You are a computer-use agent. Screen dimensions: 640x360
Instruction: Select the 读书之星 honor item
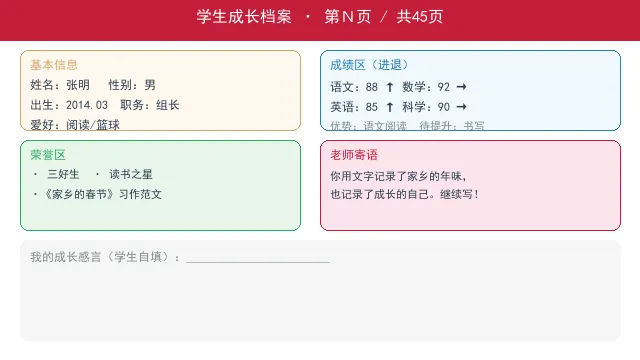click(131, 174)
